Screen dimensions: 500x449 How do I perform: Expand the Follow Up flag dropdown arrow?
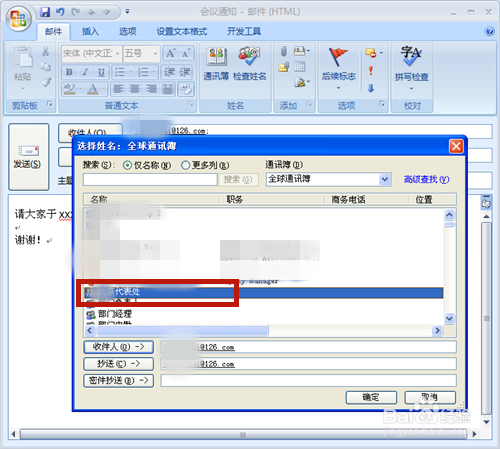(338, 88)
